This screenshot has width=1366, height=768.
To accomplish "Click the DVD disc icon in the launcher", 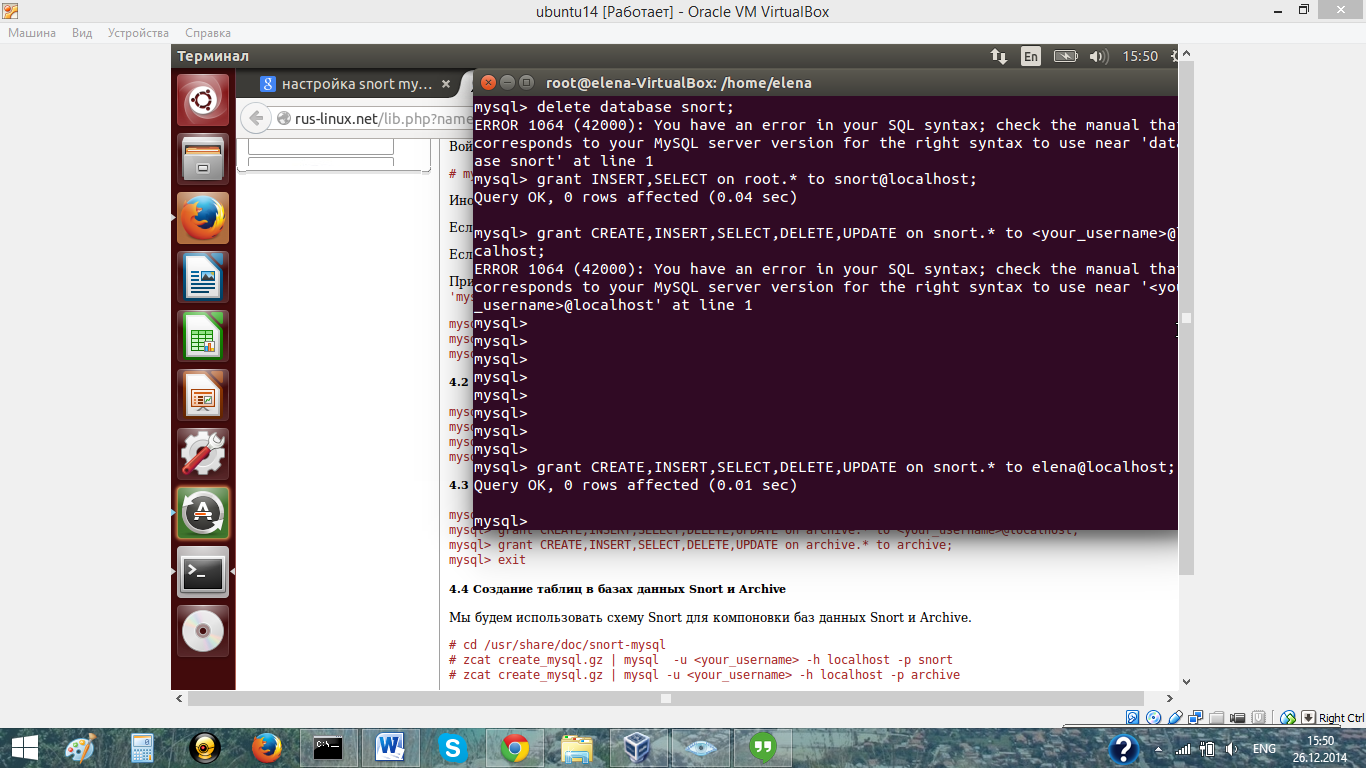I will (203, 631).
